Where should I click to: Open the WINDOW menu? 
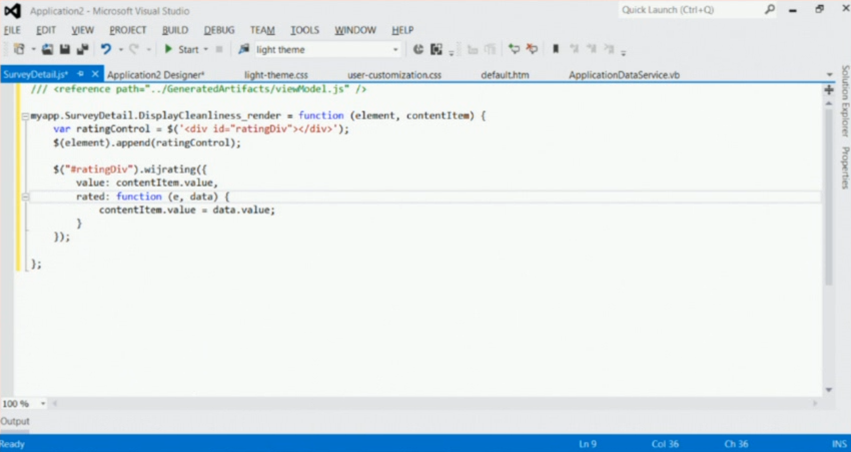click(x=355, y=30)
